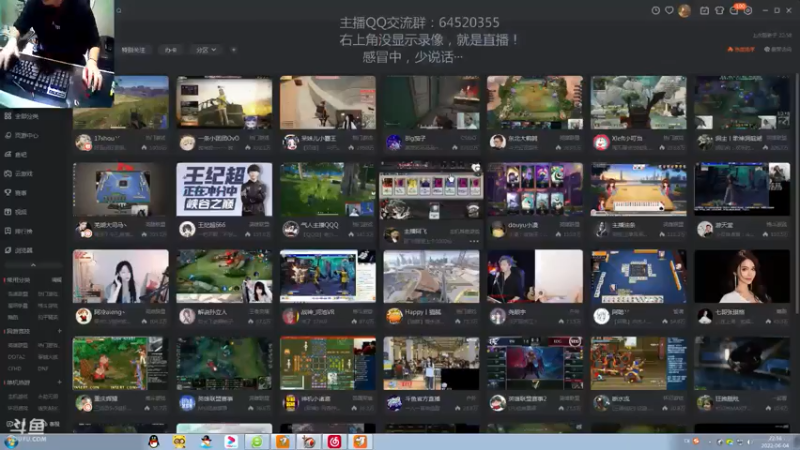Click 编辑 next to 常用分类

(56, 280)
